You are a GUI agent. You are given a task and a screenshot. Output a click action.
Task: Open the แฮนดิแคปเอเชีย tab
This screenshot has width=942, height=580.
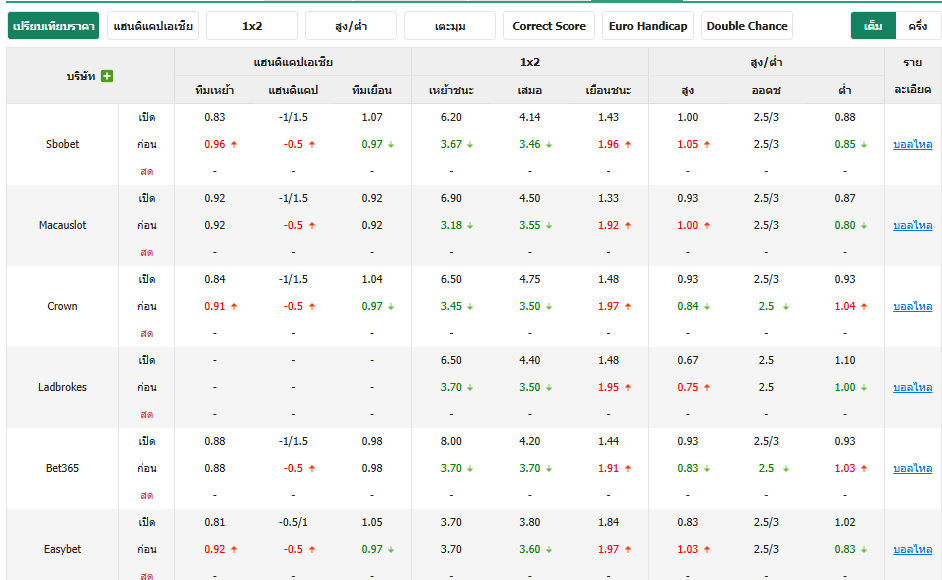click(153, 26)
